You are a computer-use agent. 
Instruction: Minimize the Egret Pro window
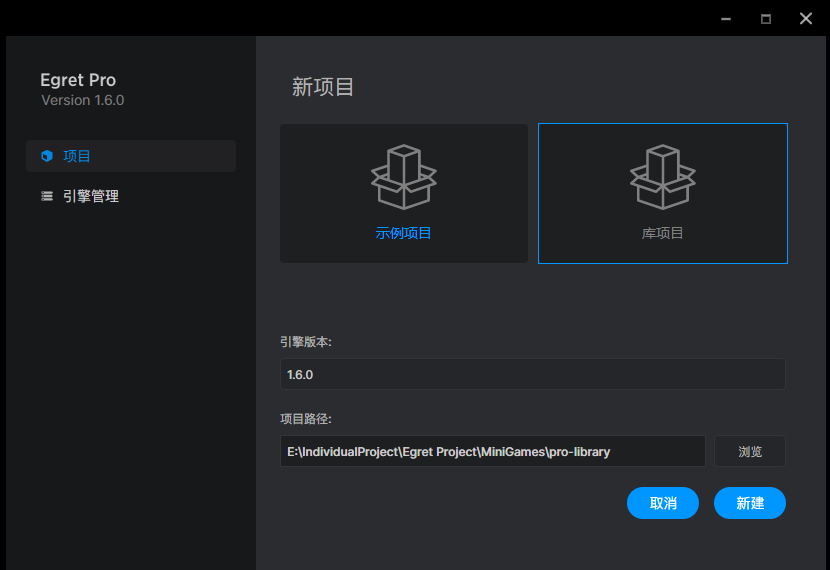point(726,19)
